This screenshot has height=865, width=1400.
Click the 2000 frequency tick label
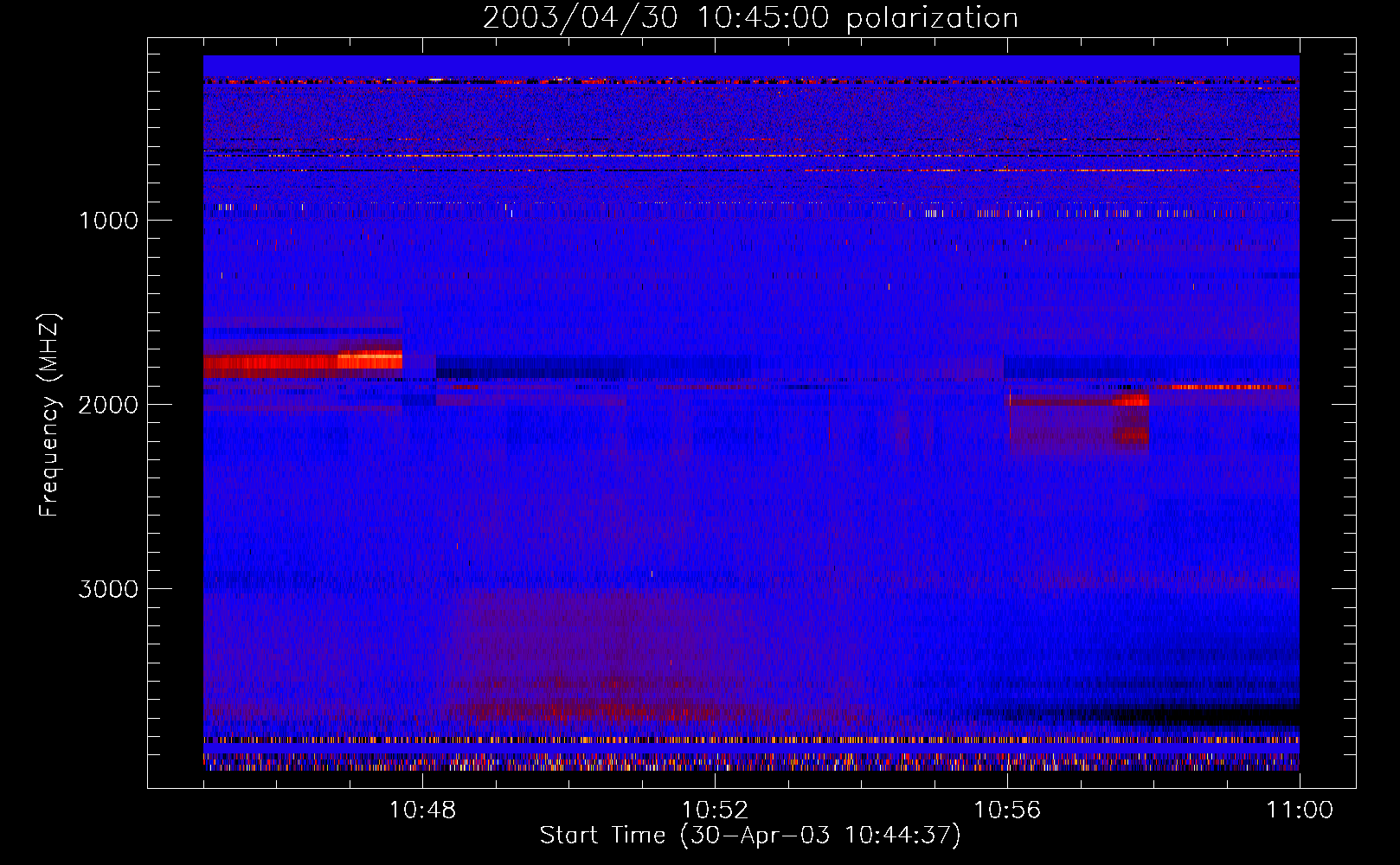108,405
